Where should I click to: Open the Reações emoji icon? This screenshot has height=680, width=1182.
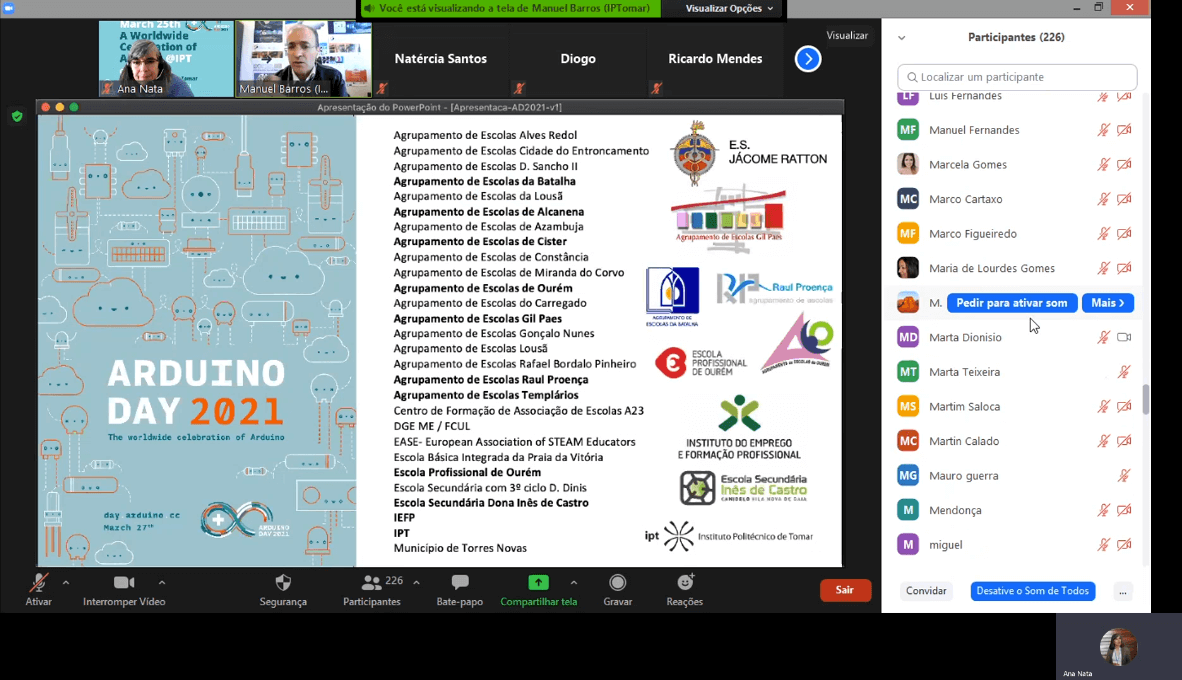(685, 583)
